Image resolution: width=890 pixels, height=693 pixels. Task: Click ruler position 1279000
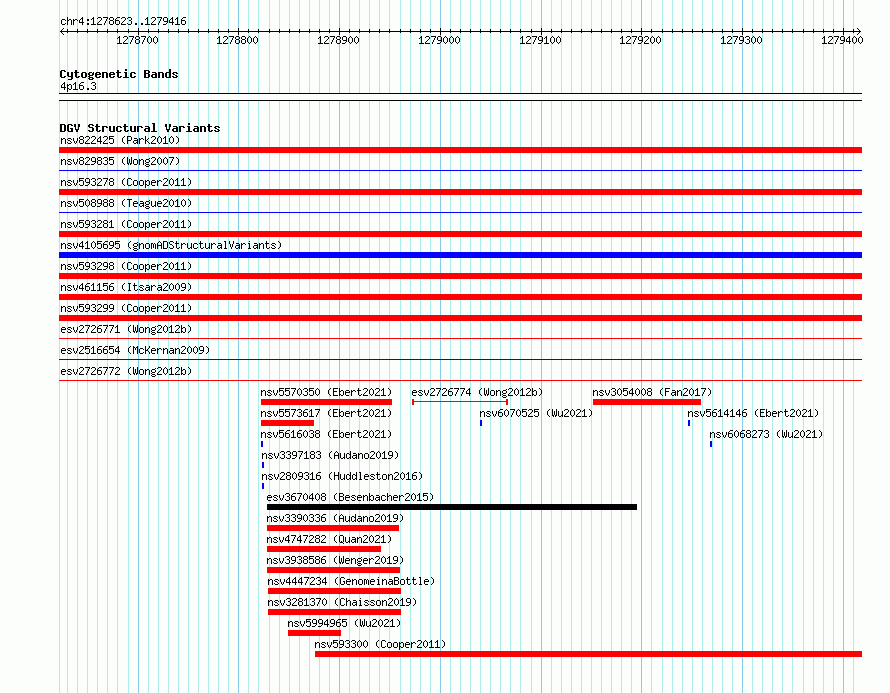pyautogui.click(x=439, y=40)
